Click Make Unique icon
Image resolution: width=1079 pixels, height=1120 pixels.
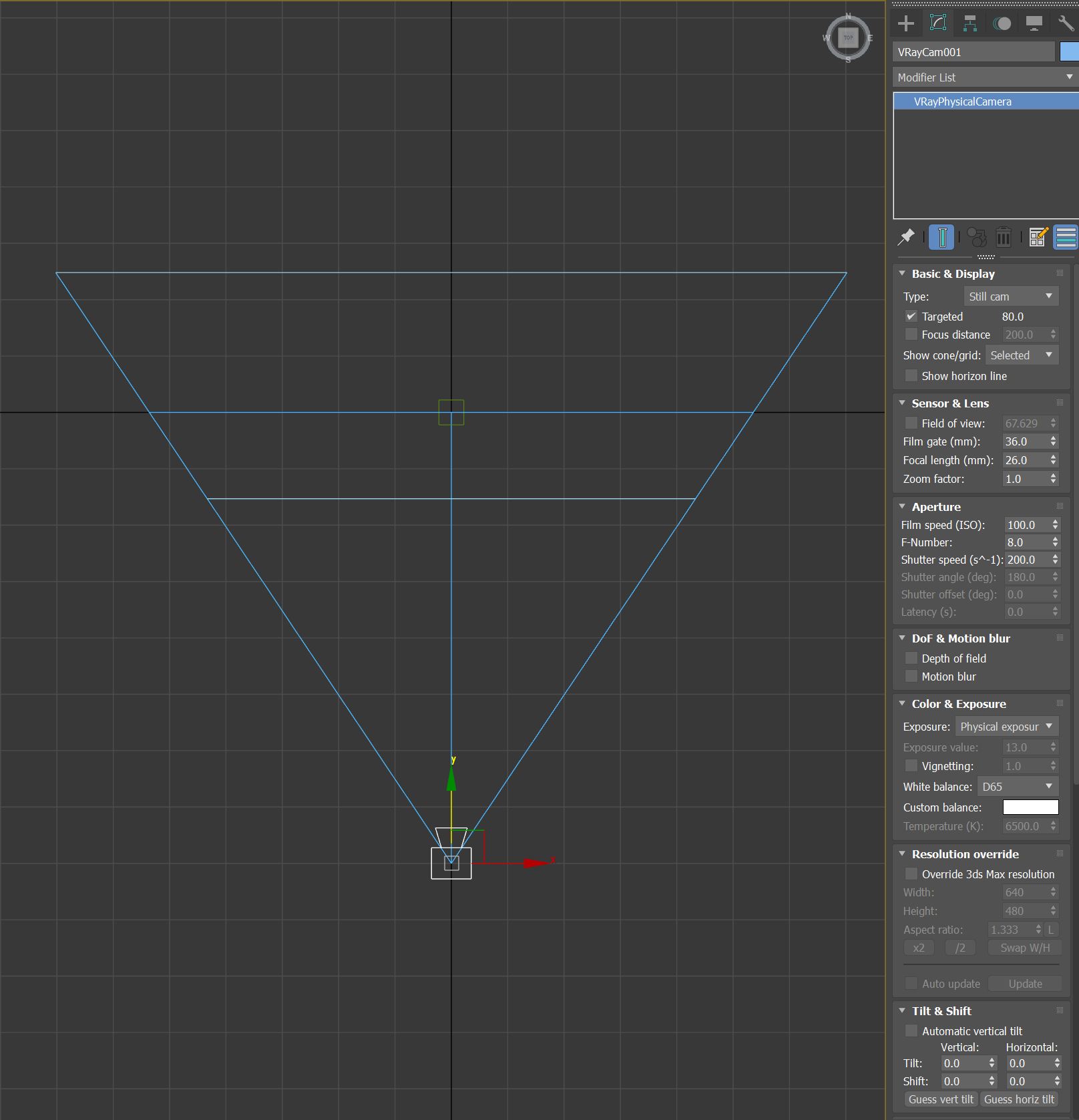pyautogui.click(x=977, y=237)
